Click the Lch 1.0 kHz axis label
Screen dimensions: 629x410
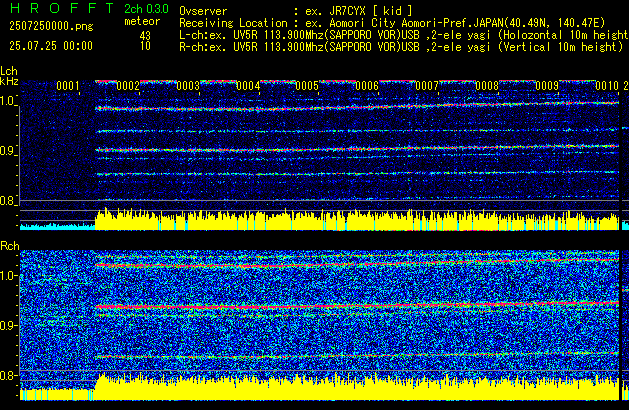coord(8,101)
